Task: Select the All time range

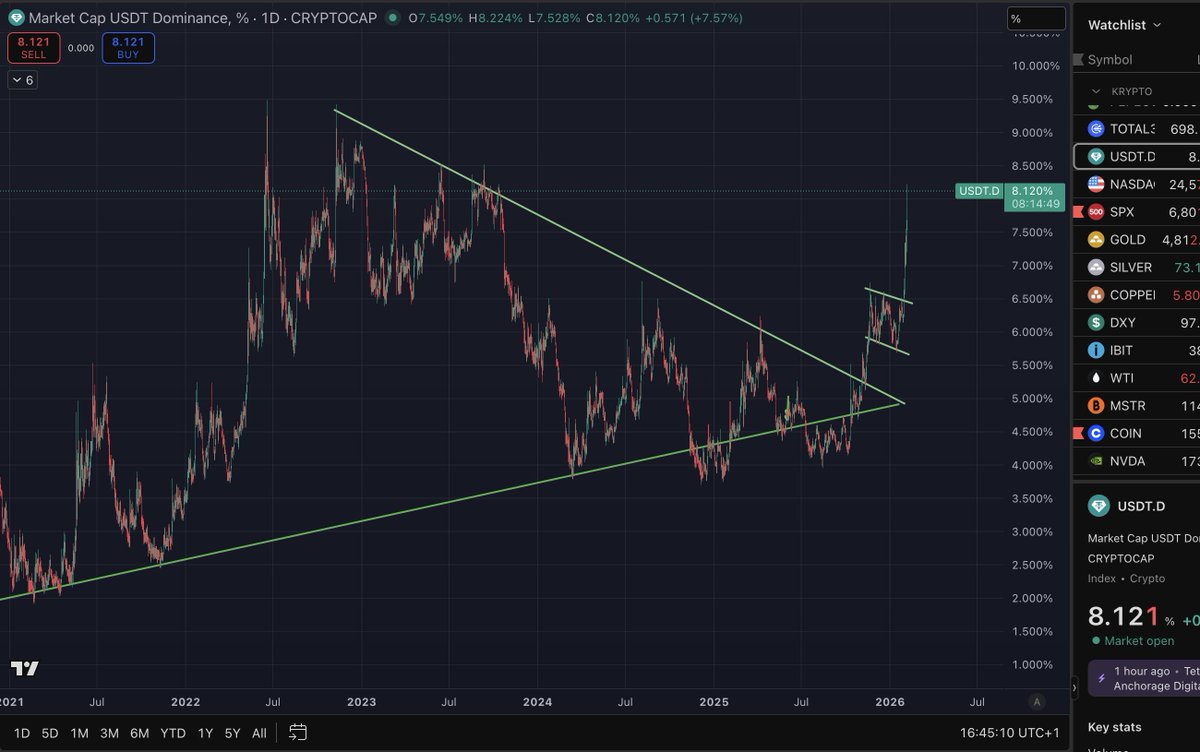Action: click(259, 733)
